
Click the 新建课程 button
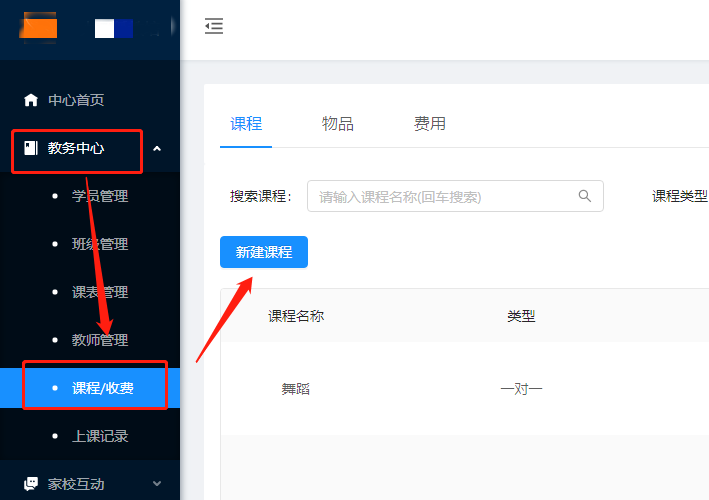coord(264,252)
